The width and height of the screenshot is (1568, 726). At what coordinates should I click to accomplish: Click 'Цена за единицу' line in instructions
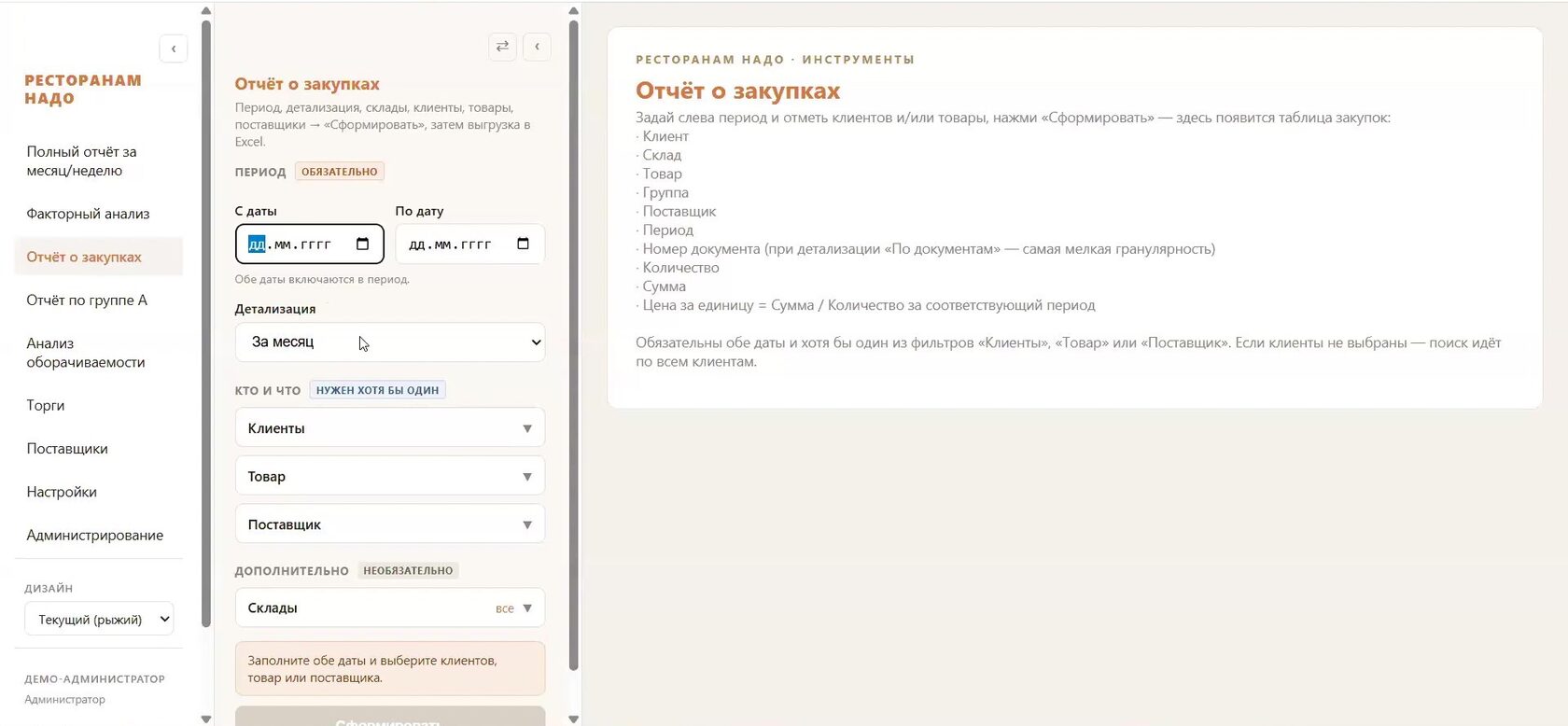865,305
